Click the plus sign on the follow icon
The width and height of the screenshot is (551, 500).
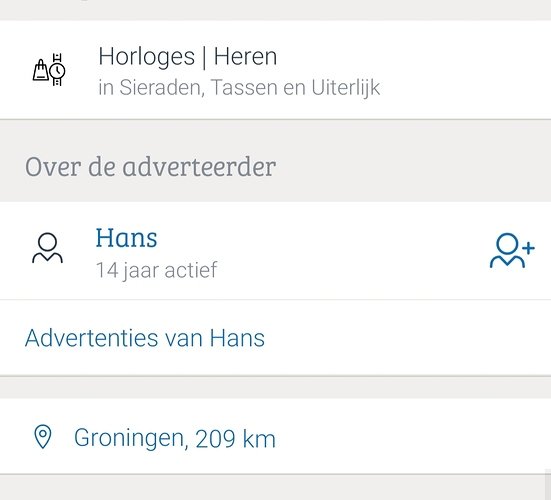(x=528, y=248)
